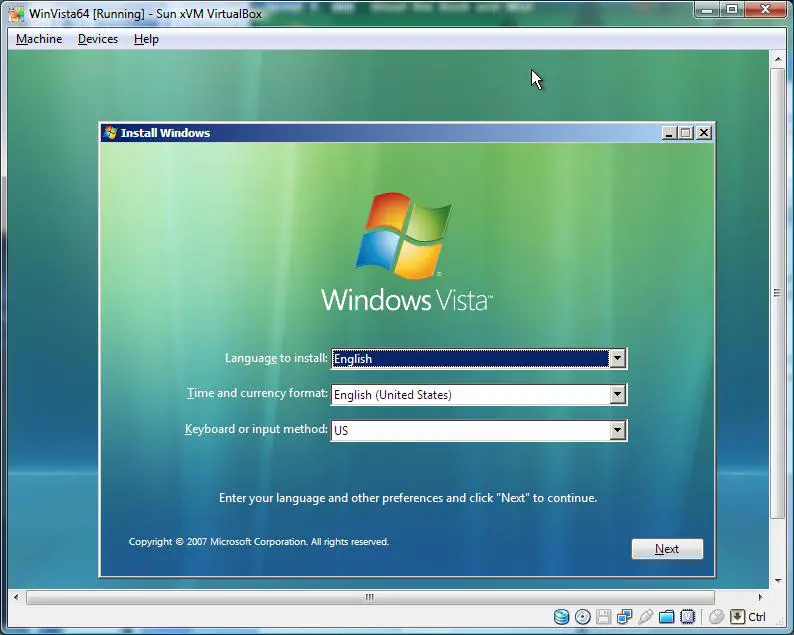This screenshot has height=635, width=794.
Task: Click the Ctrl host key label
Action: [x=757, y=617]
